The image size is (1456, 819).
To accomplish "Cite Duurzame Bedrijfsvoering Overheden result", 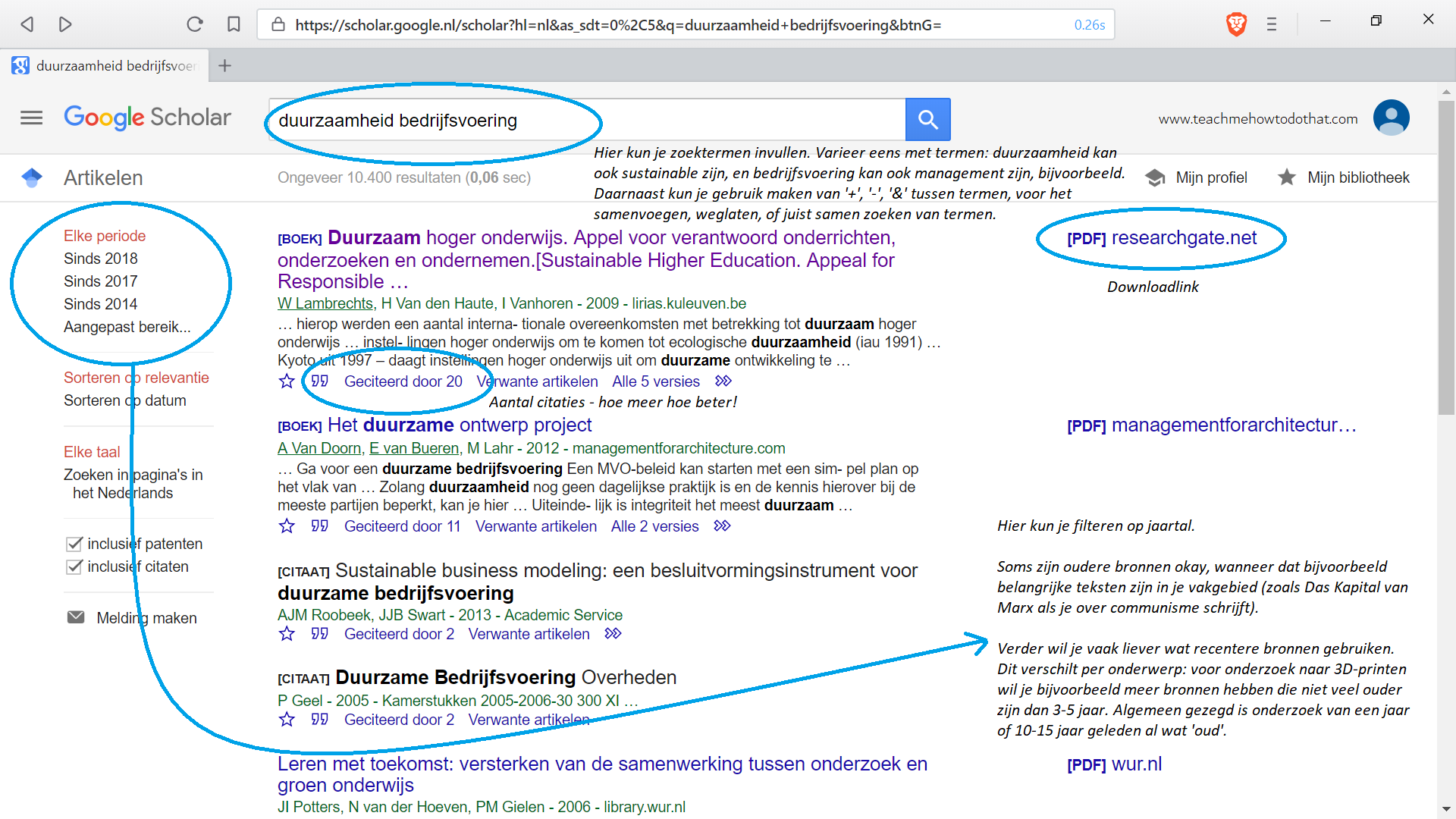I will coord(319,719).
